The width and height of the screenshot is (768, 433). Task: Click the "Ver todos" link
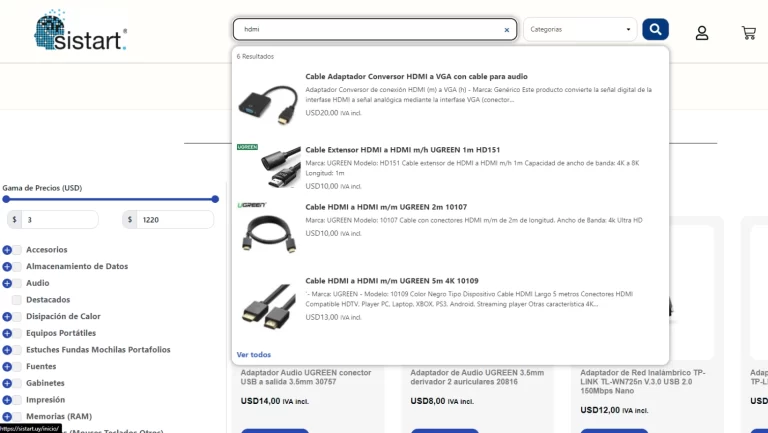coord(253,355)
